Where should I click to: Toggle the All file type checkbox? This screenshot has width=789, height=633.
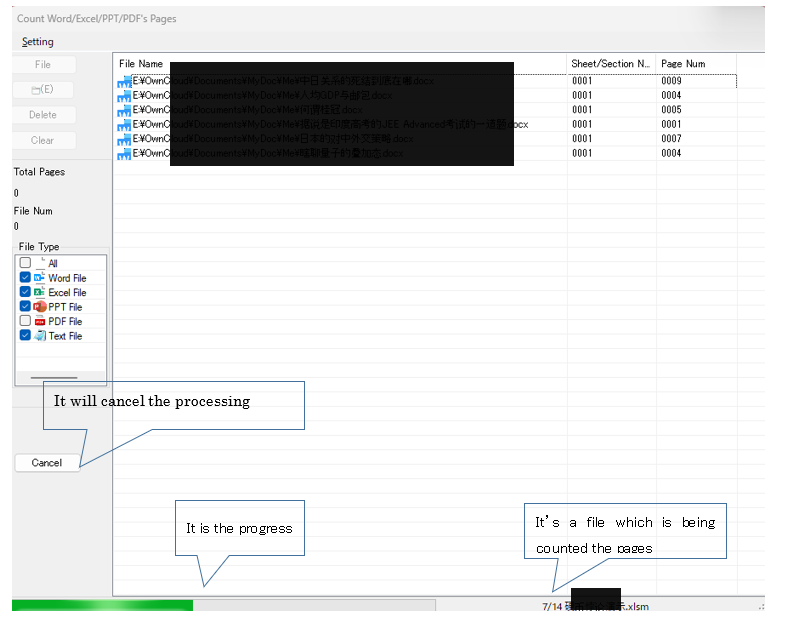click(x=25, y=263)
